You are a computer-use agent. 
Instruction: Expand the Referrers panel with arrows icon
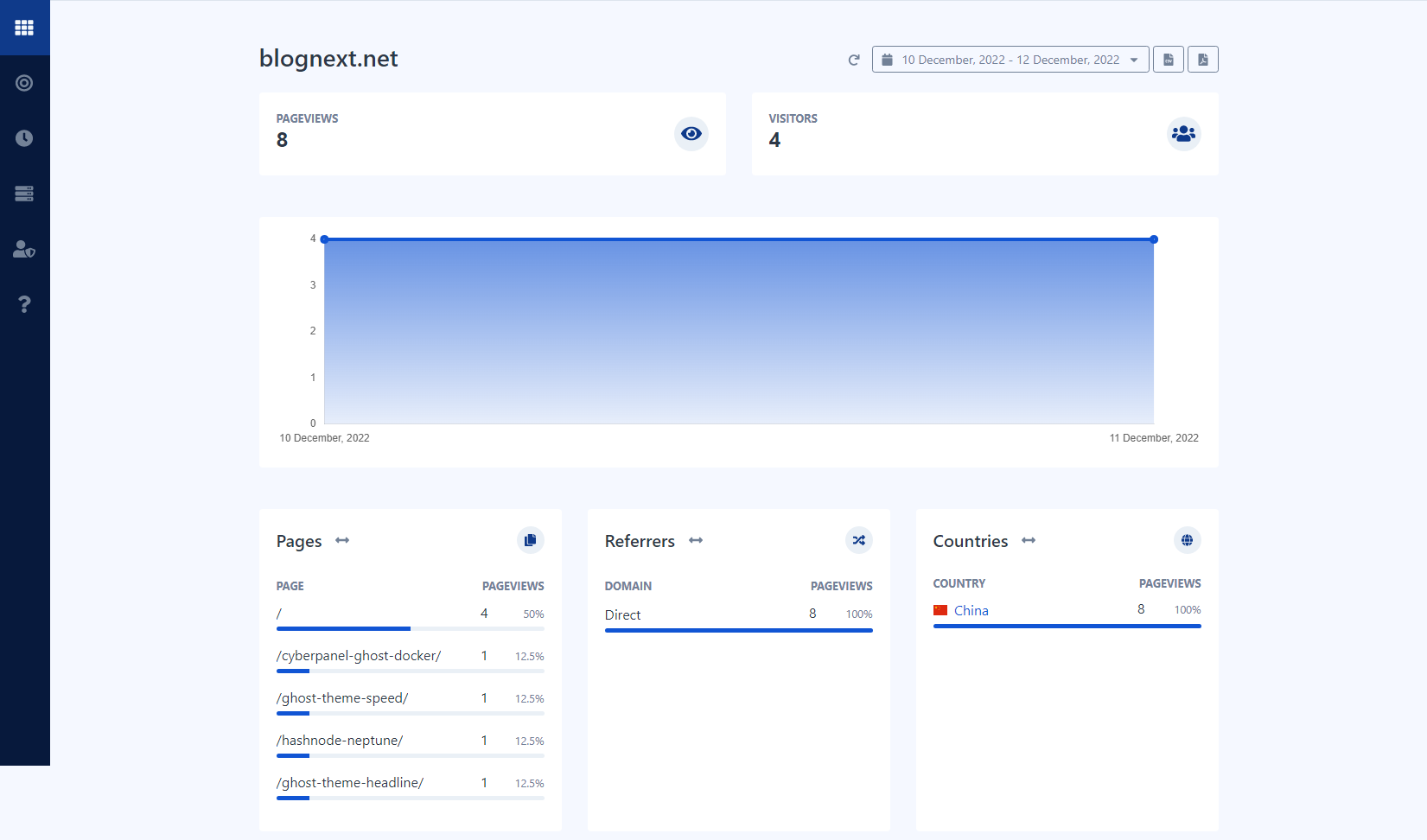[x=696, y=540]
